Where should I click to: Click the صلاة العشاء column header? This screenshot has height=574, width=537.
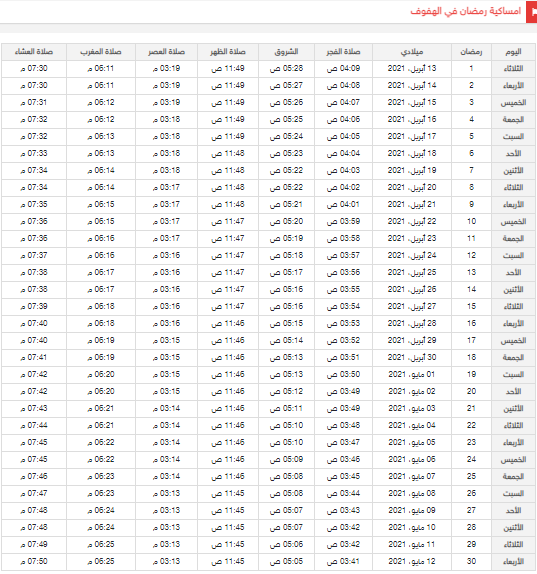coord(34,52)
